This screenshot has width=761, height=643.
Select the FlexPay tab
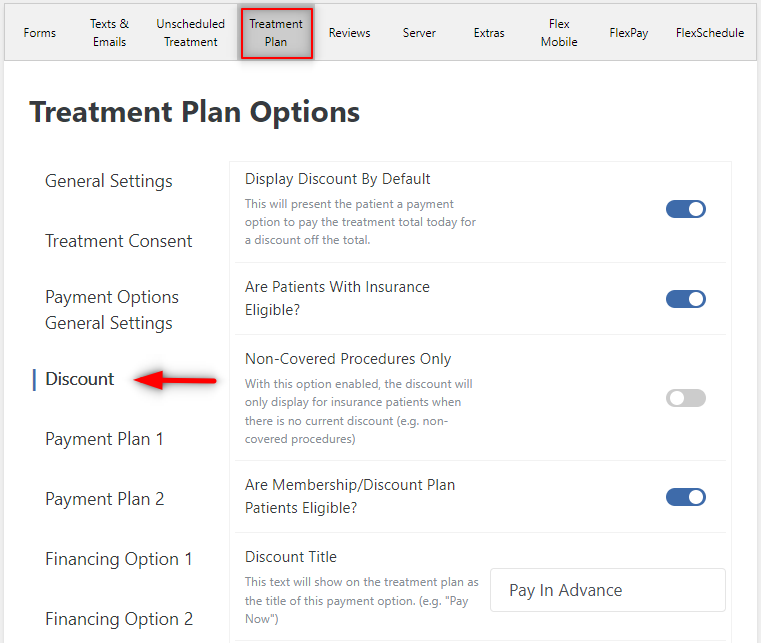(x=629, y=33)
